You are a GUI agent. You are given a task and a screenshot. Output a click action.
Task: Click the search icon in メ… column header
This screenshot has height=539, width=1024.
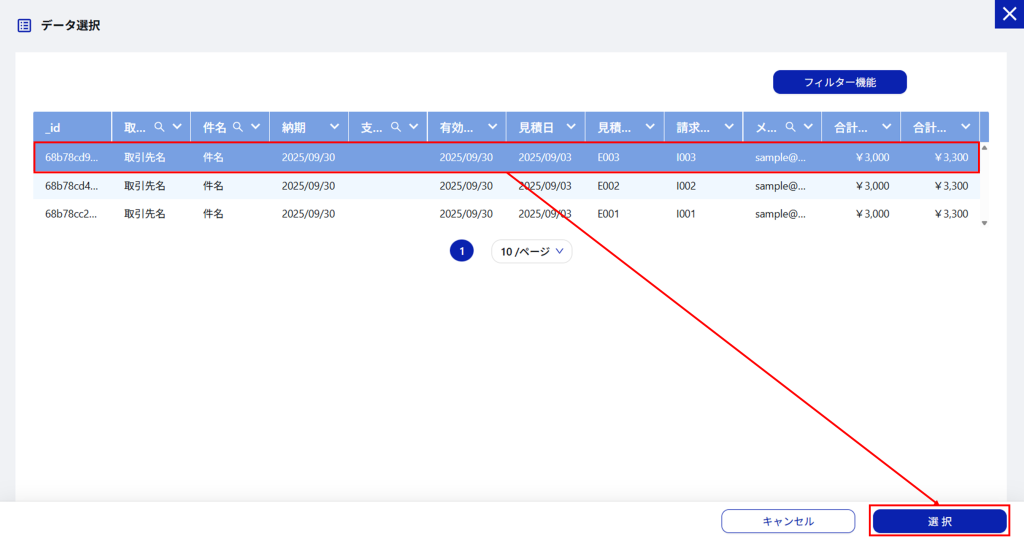(790, 127)
